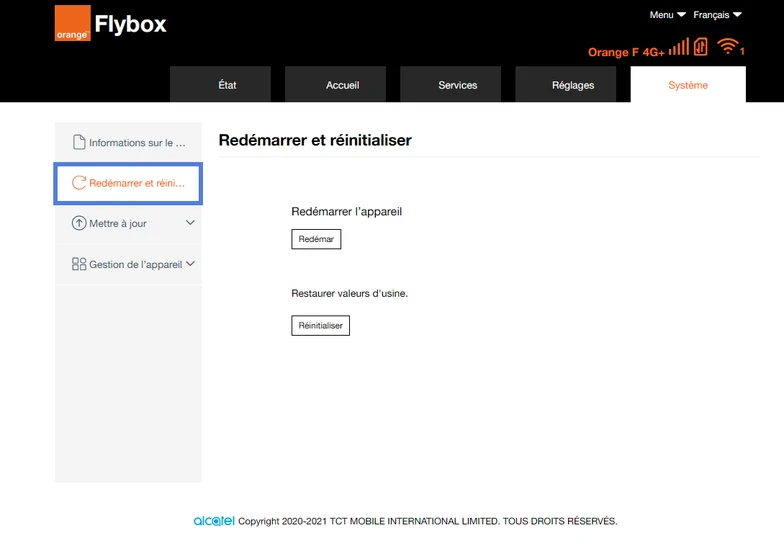Open Gestion de l'appareil sidebar section

(x=128, y=264)
